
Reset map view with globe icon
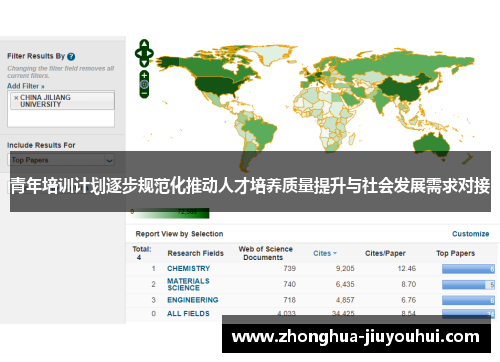(144, 84)
